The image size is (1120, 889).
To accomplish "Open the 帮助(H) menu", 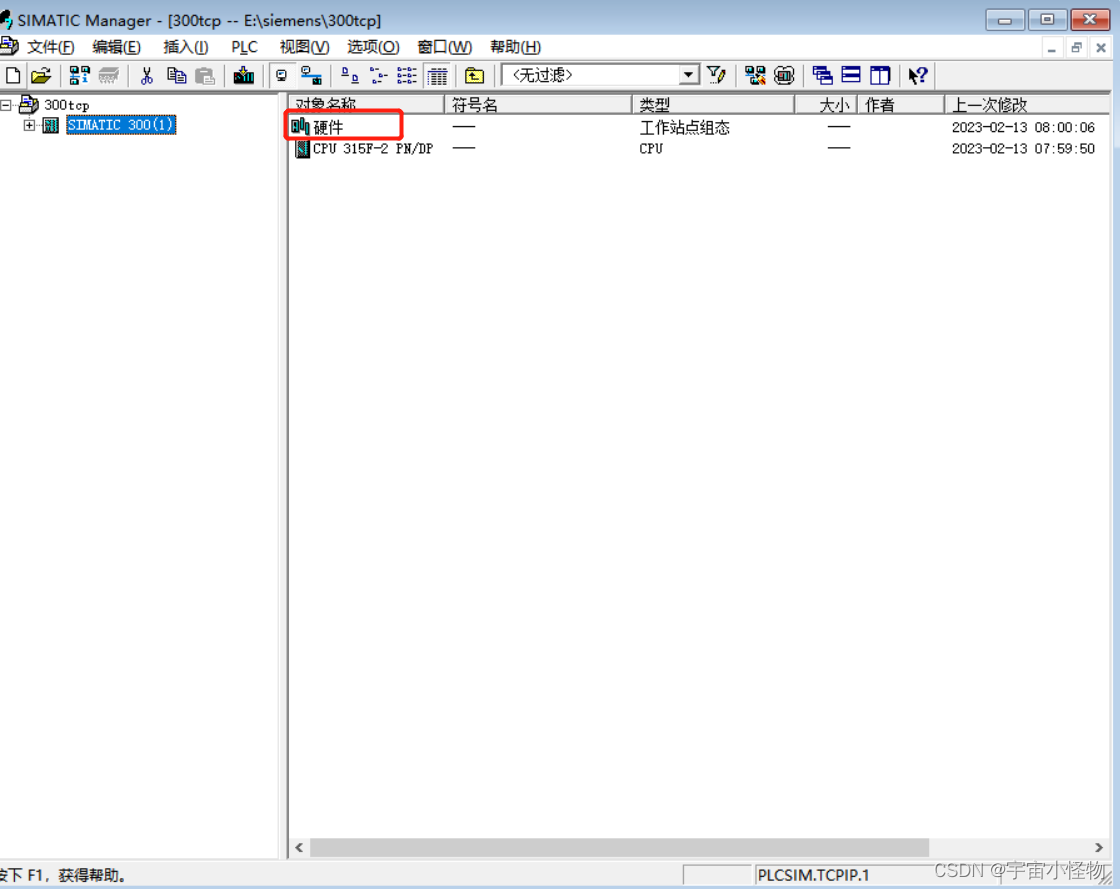I will 515,47.
